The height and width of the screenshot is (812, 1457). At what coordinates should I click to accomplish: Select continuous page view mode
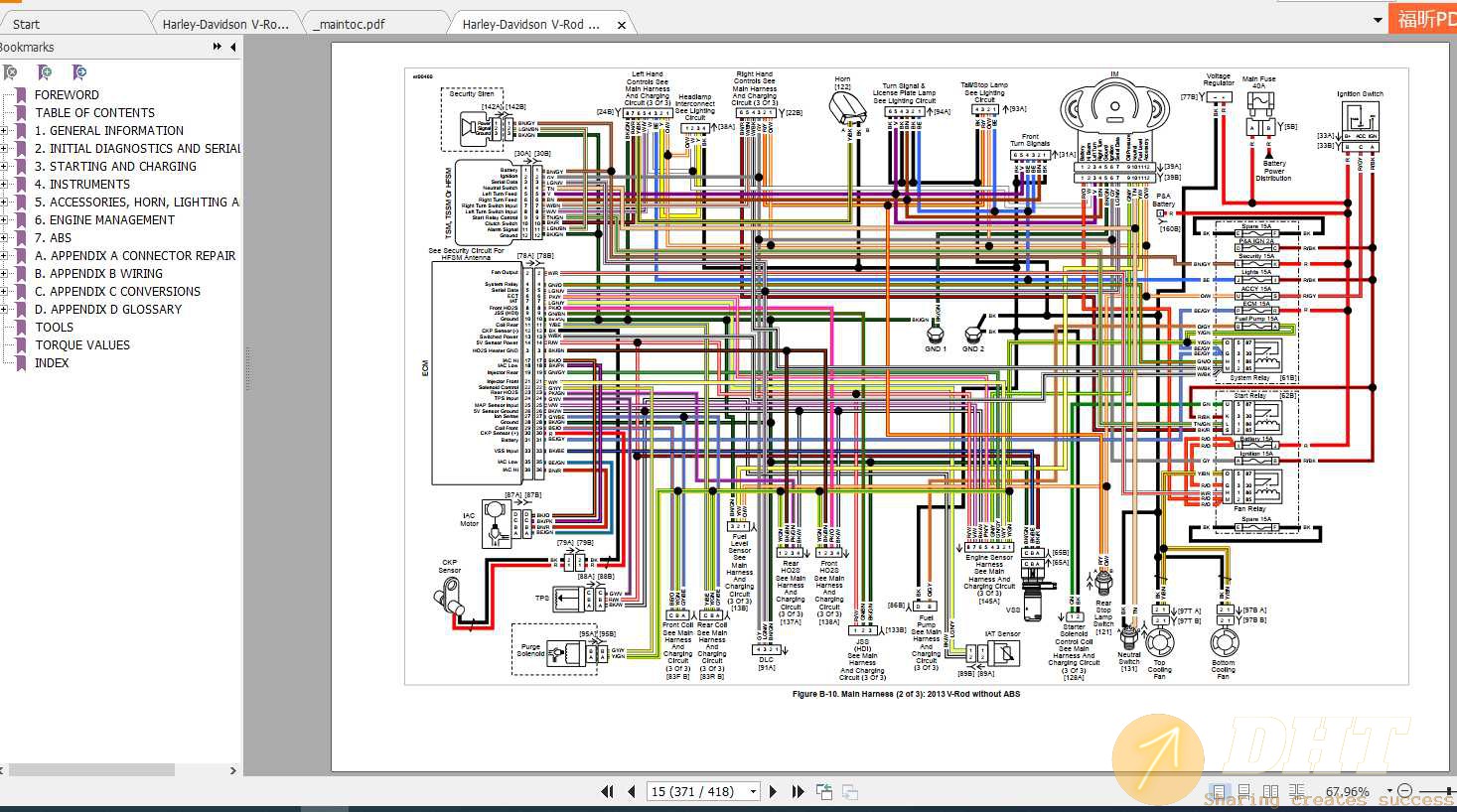(1243, 792)
